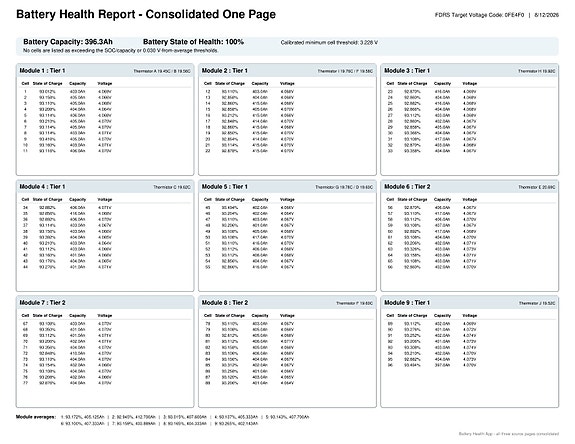The width and height of the screenshot is (575, 444).
Task: Click cell number 12 in Module 2
Action: [x=208, y=92]
